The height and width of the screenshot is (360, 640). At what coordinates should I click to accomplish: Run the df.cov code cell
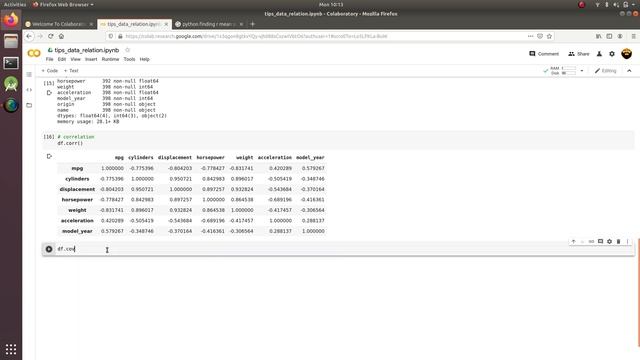point(49,249)
